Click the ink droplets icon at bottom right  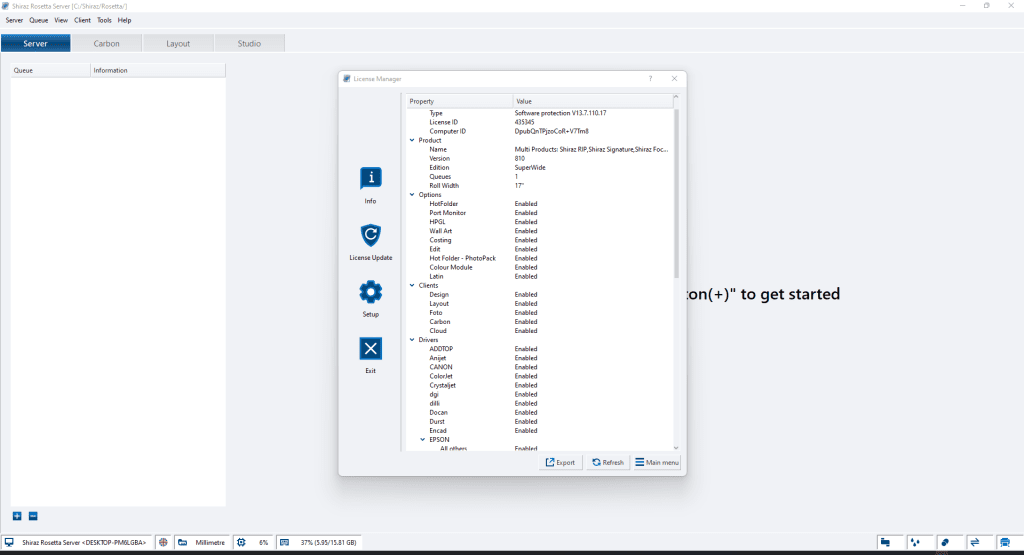[915, 542]
